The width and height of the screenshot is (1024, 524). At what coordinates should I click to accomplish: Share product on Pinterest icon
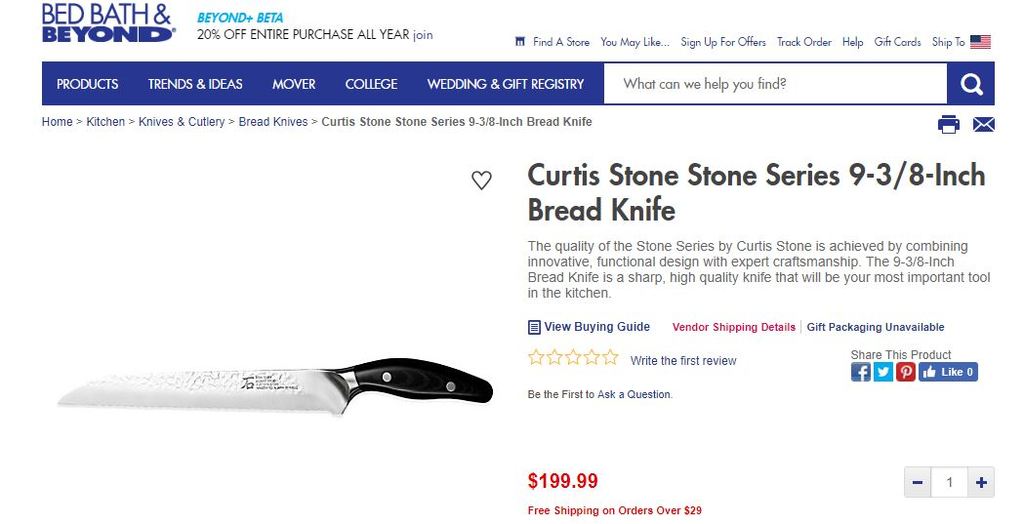pyautogui.click(x=905, y=372)
